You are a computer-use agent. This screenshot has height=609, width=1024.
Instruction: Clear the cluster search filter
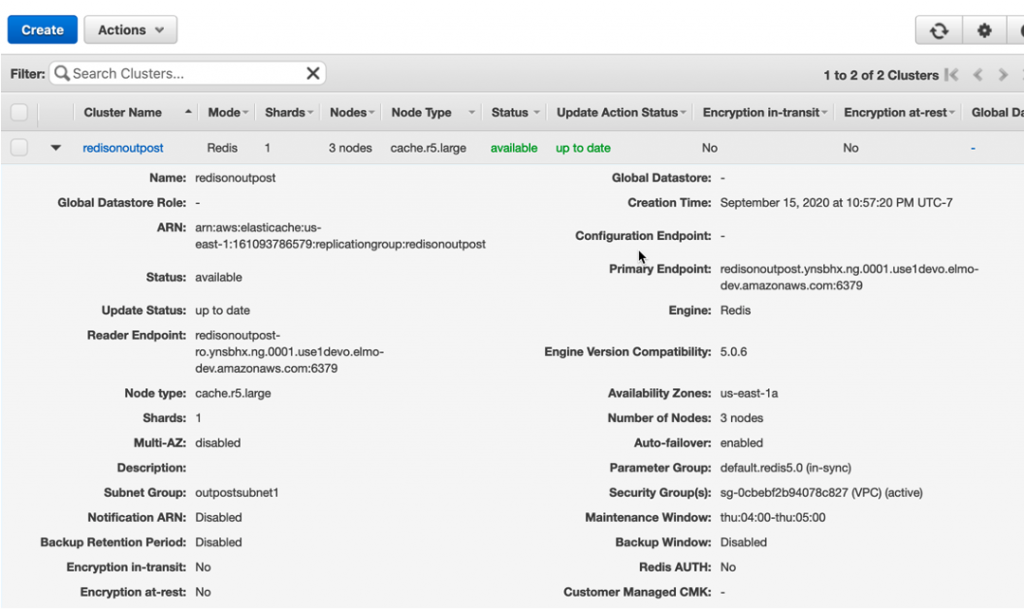[x=313, y=73]
